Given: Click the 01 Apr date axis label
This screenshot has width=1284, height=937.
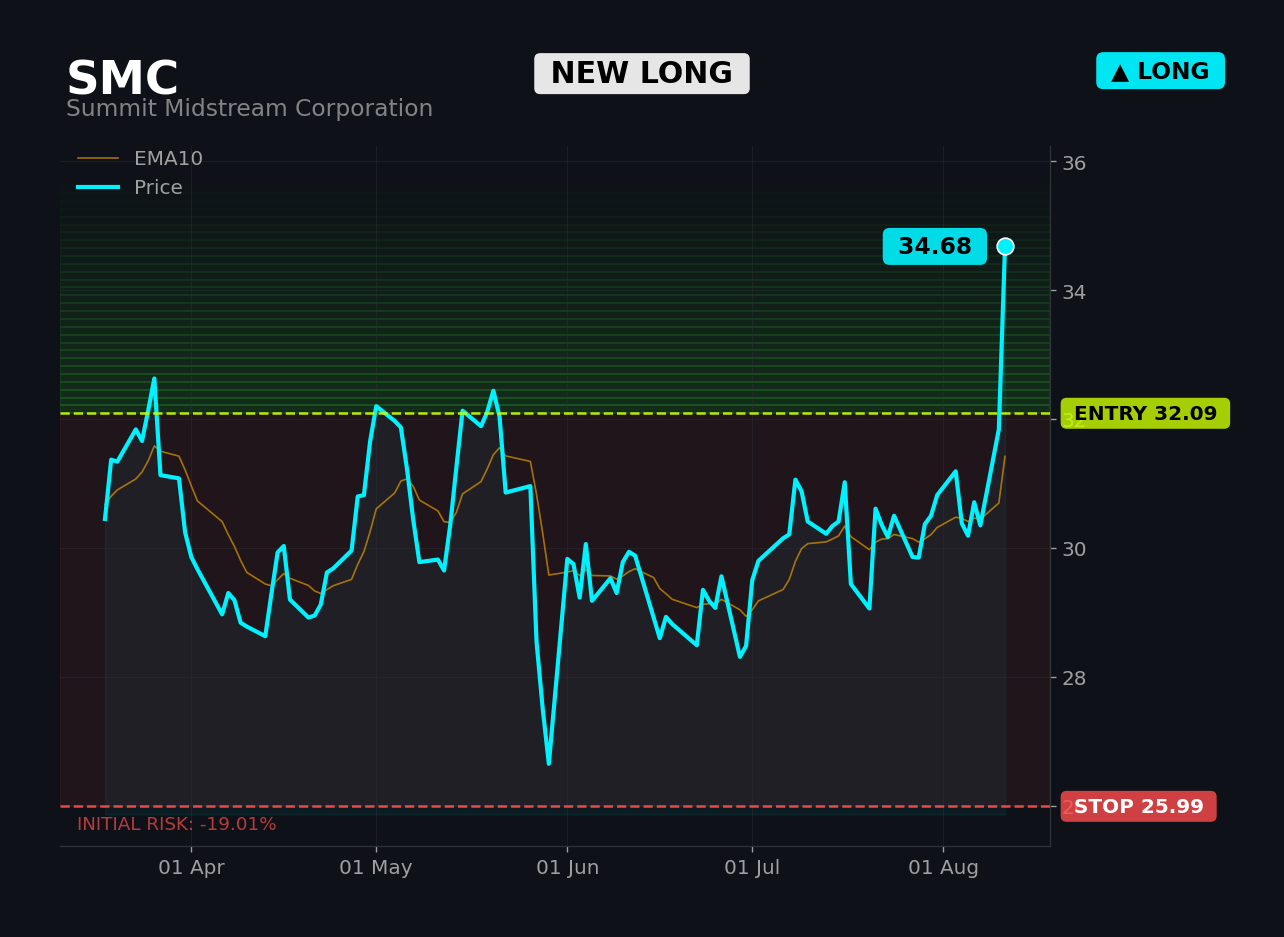Looking at the screenshot, I should coord(191,868).
